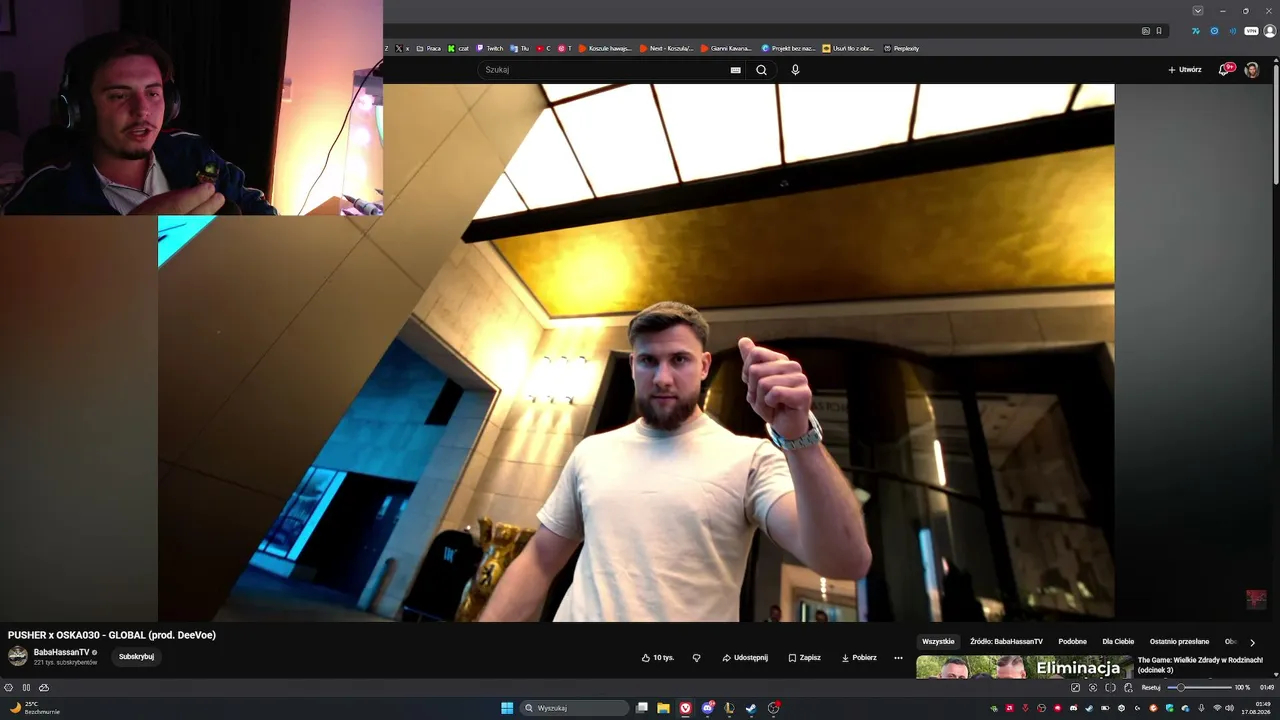Image resolution: width=1280 pixels, height=720 pixels.
Task: Click the YouTube search magnifier button
Action: click(761, 70)
